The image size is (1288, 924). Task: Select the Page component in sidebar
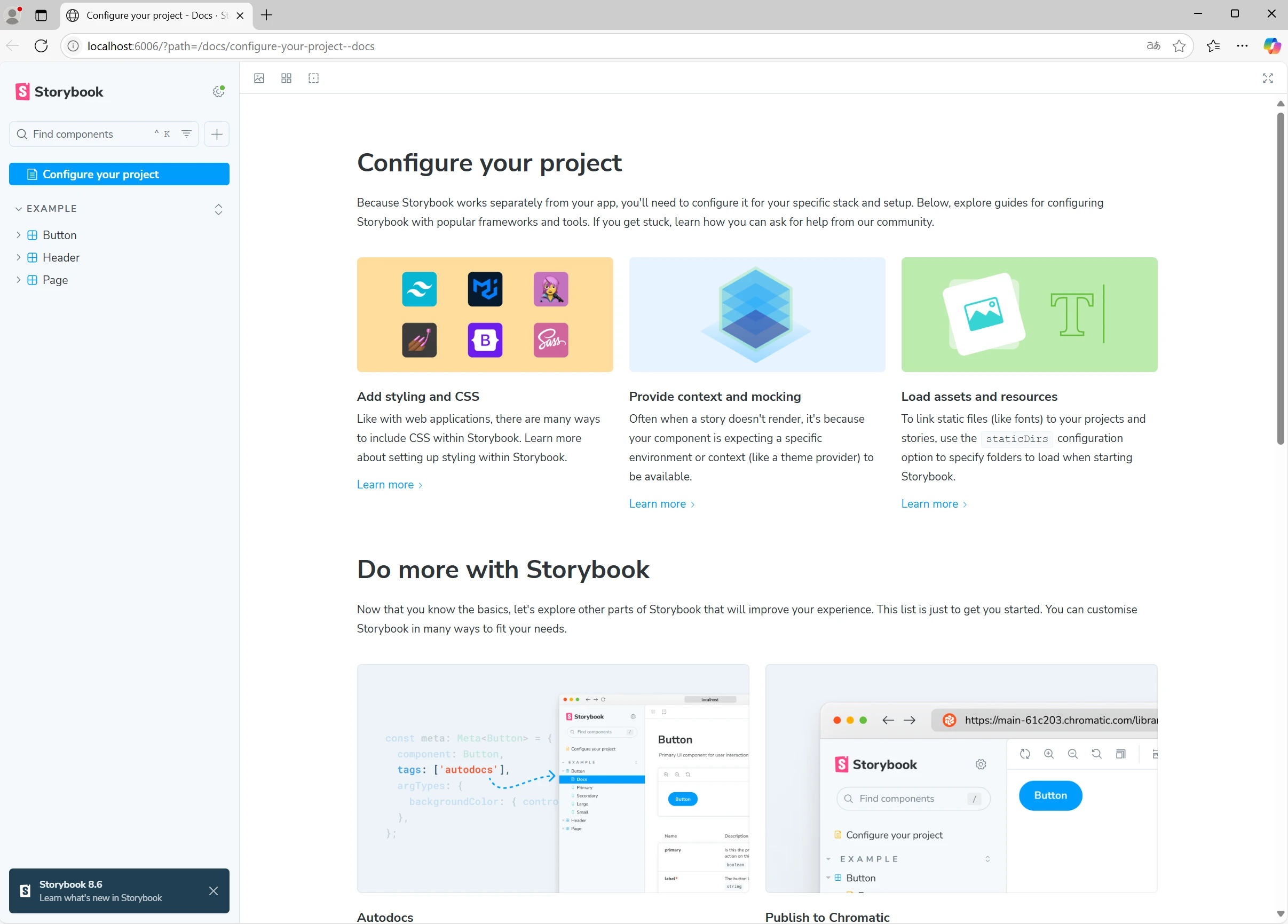pyautogui.click(x=55, y=280)
